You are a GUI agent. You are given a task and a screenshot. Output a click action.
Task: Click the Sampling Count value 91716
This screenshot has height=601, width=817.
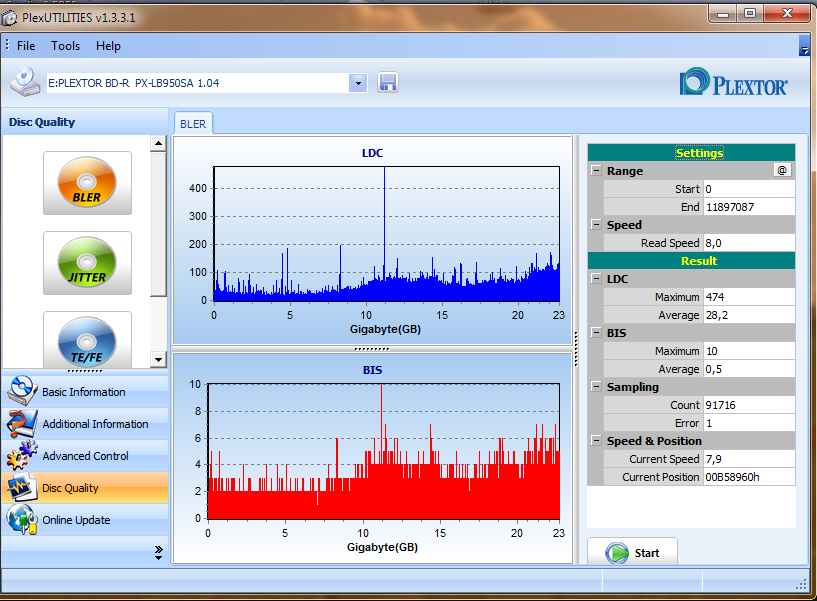(749, 405)
